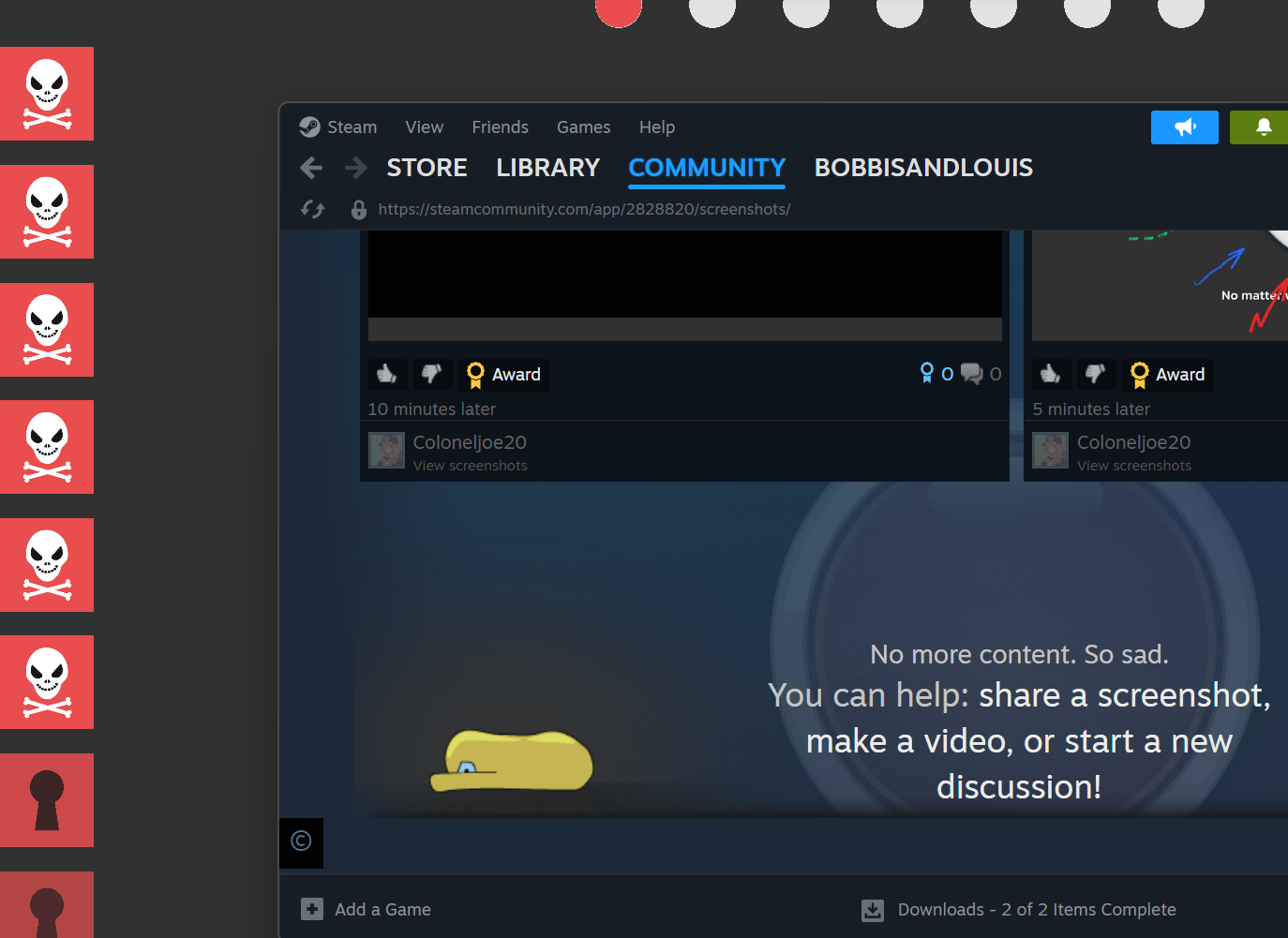
Task: Switch to the LIBRARY tab
Action: click(x=547, y=168)
